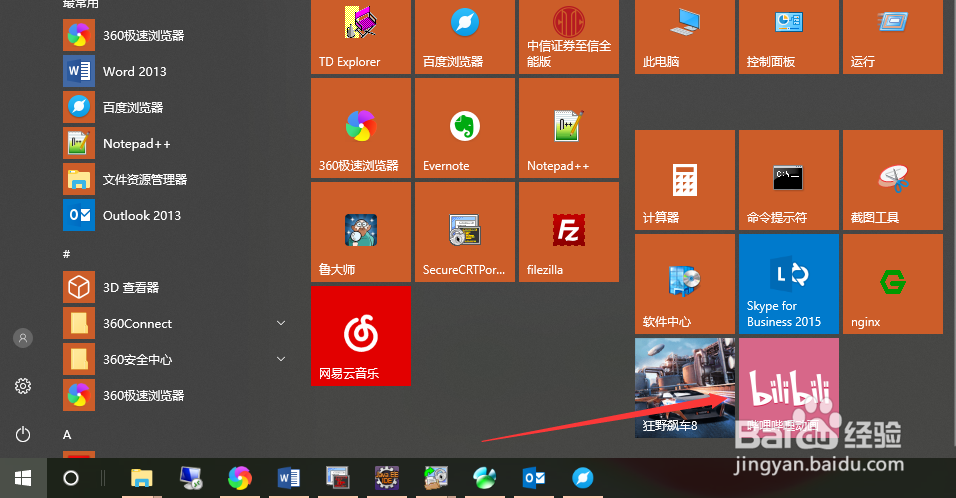This screenshot has width=956, height=498.
Task: Select the A section letter header
Action: click(x=67, y=435)
